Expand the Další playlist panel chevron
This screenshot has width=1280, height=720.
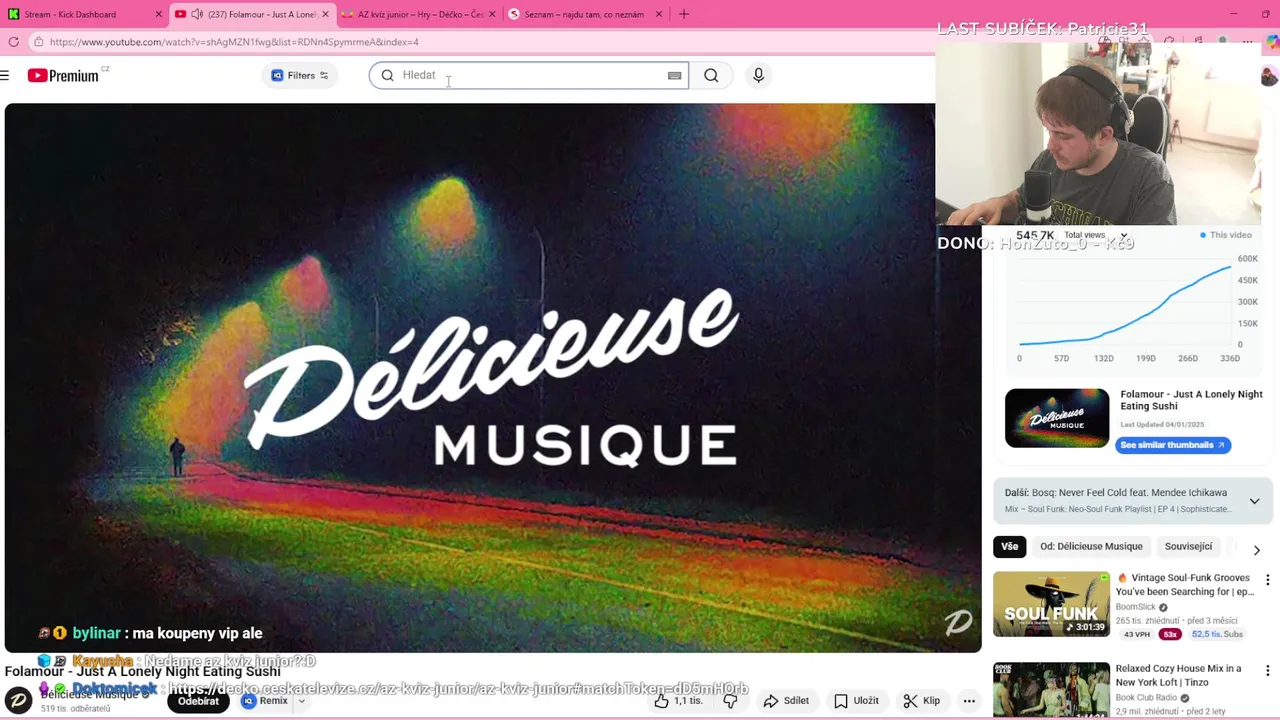[1254, 501]
